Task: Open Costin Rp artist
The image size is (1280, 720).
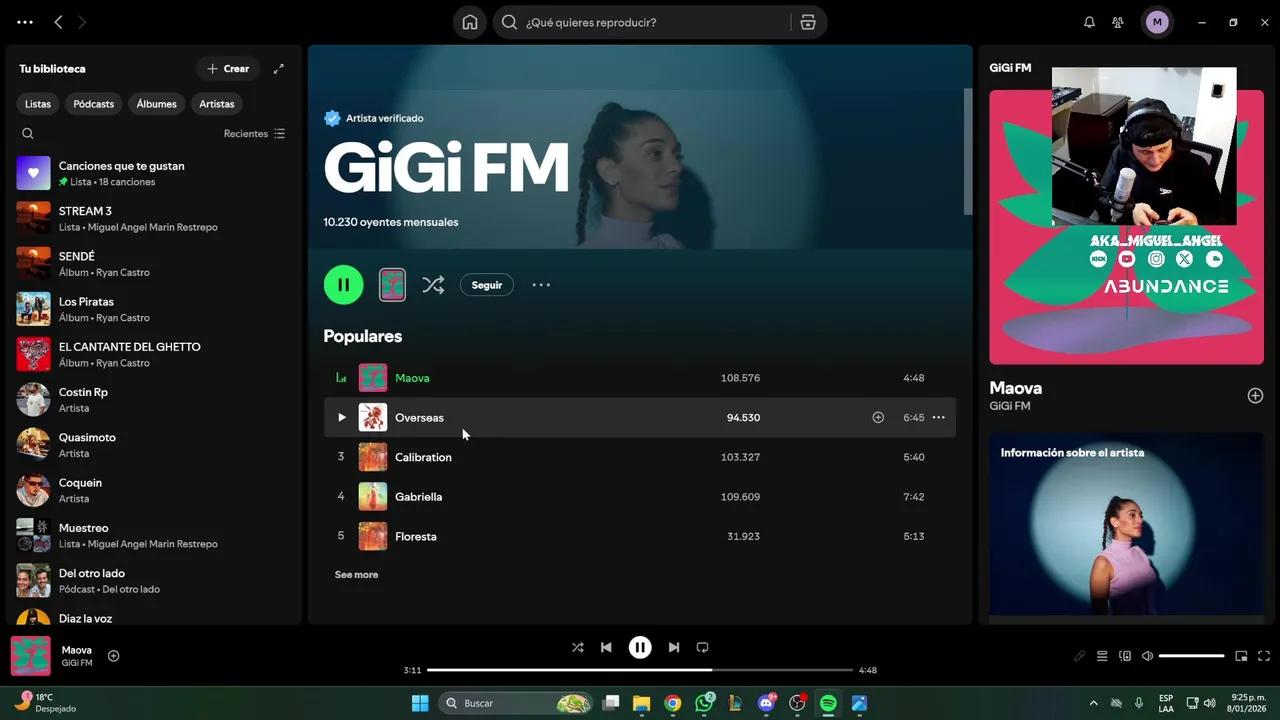Action: tap(153, 399)
